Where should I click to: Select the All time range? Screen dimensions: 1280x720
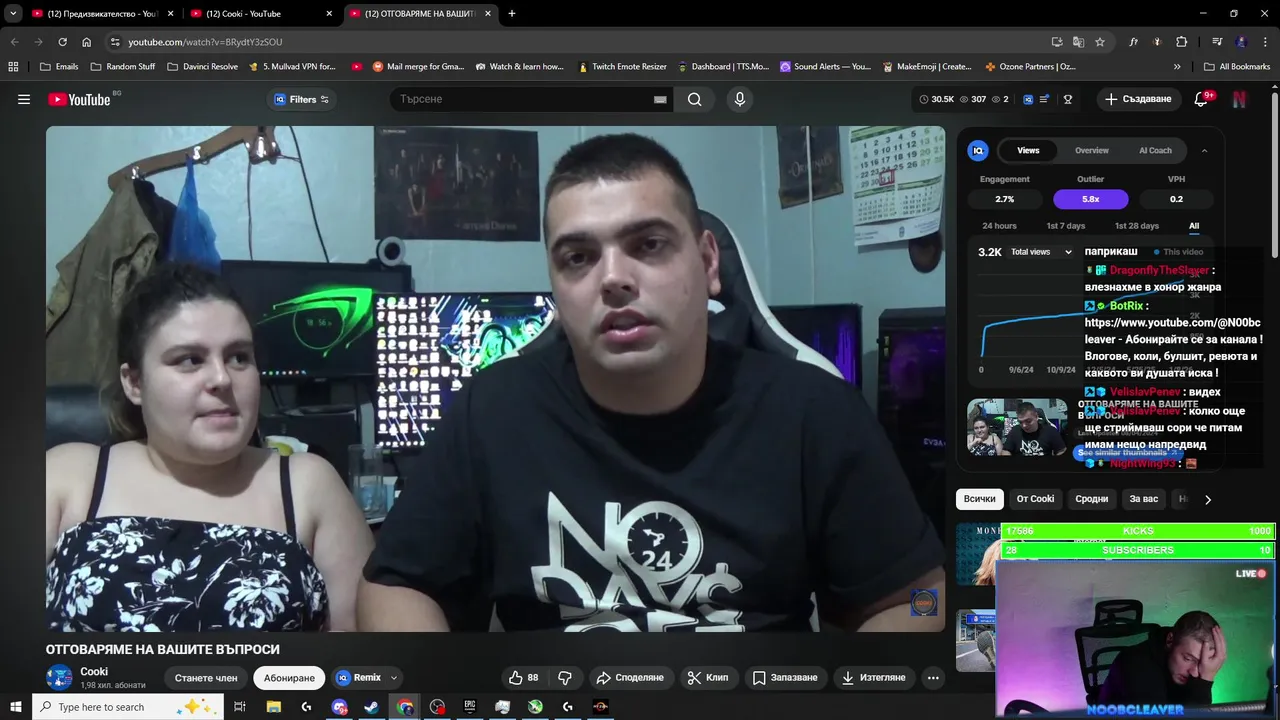tap(1194, 226)
